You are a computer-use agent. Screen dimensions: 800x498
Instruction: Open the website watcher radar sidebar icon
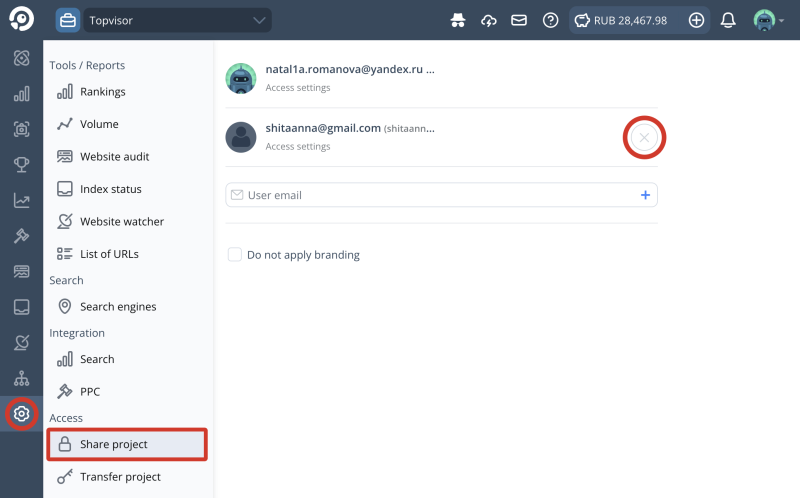click(21, 342)
